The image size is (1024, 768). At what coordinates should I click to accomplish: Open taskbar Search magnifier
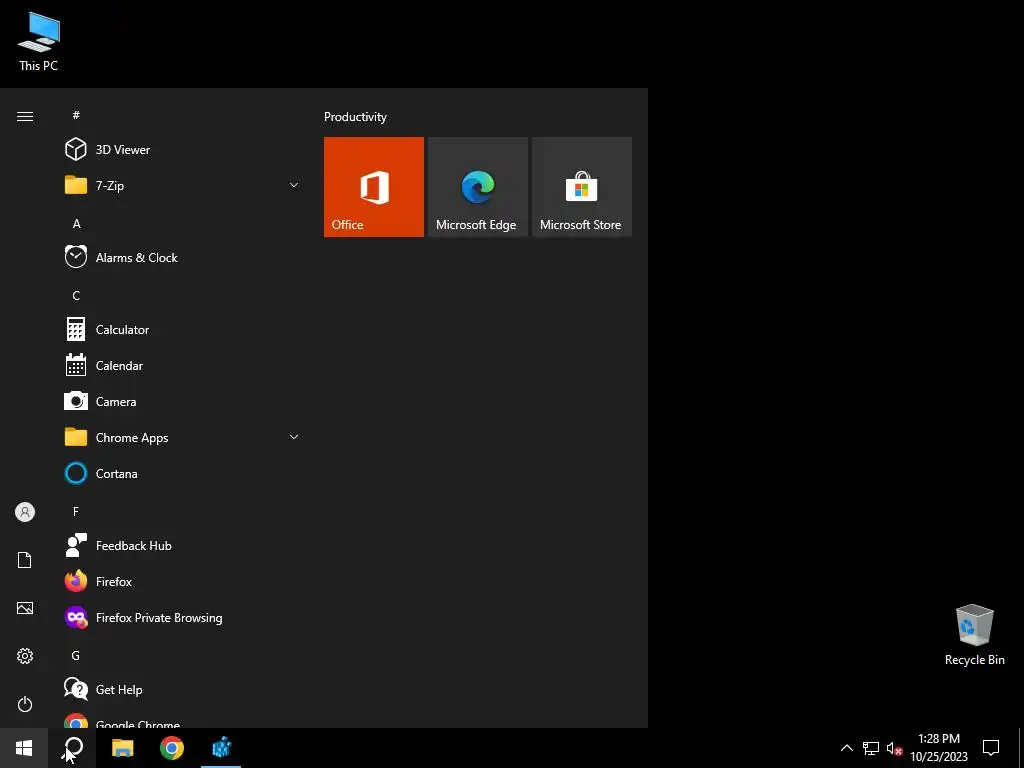(x=73, y=748)
